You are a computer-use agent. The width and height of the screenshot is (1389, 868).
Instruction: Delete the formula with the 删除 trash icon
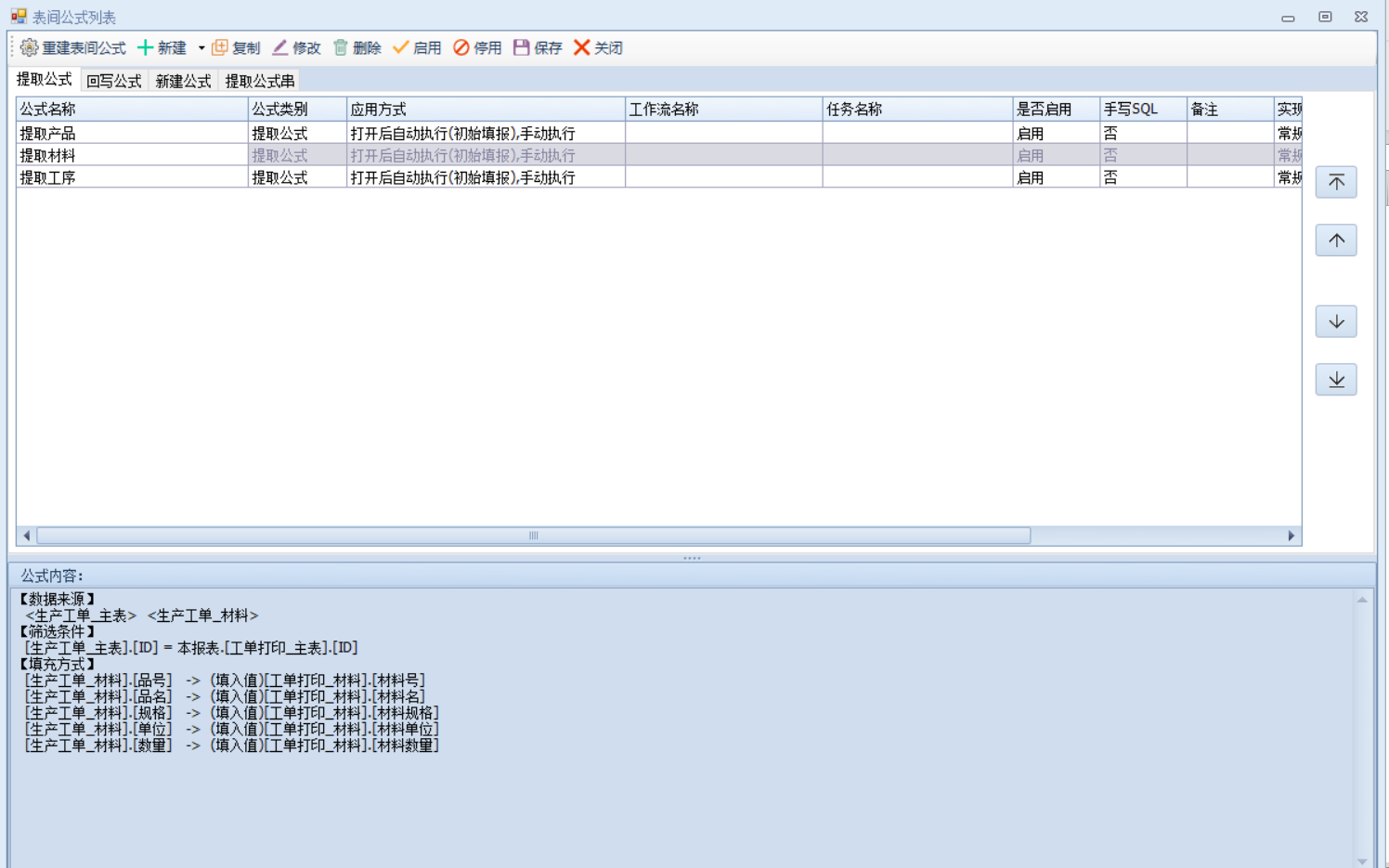click(x=341, y=47)
